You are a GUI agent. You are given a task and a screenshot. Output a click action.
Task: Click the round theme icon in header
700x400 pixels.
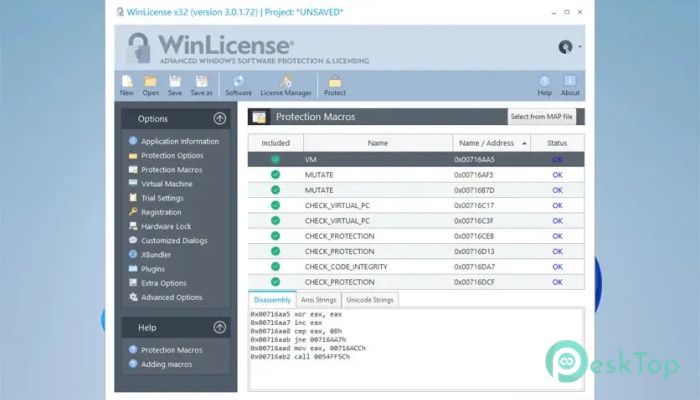pyautogui.click(x=565, y=46)
